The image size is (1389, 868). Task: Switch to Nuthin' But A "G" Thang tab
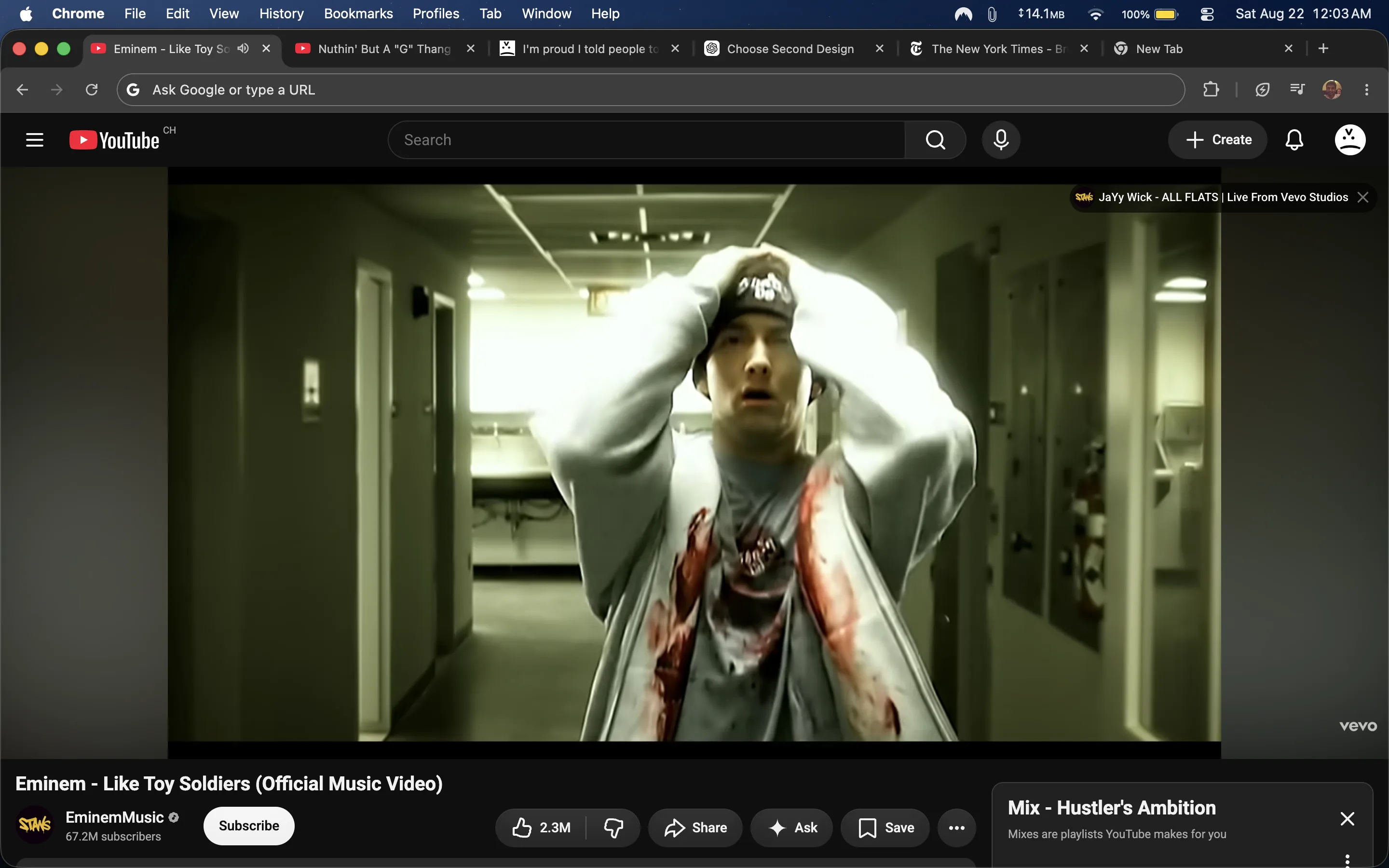pos(384,49)
